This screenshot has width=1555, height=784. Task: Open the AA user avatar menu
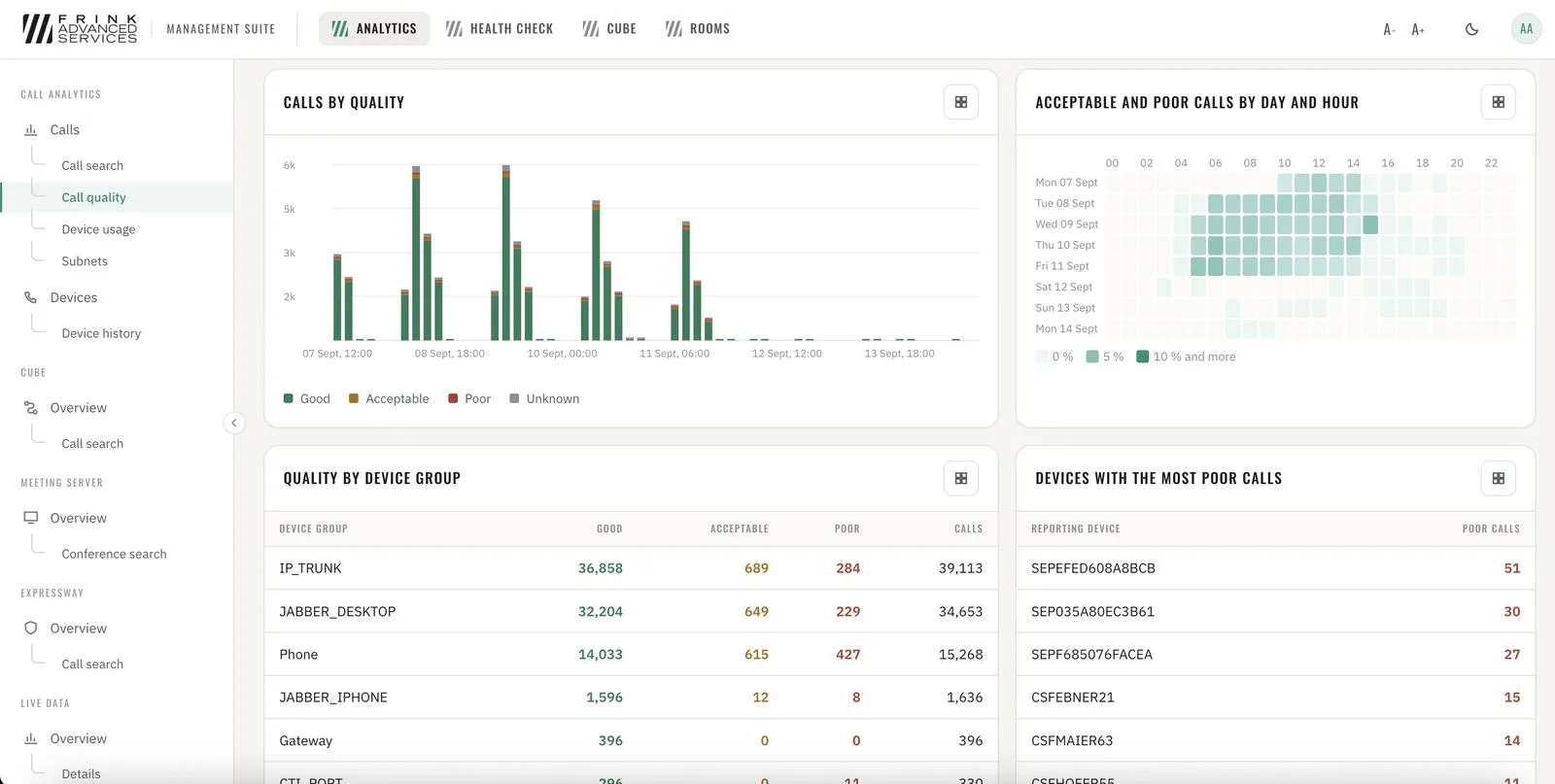[x=1526, y=29]
